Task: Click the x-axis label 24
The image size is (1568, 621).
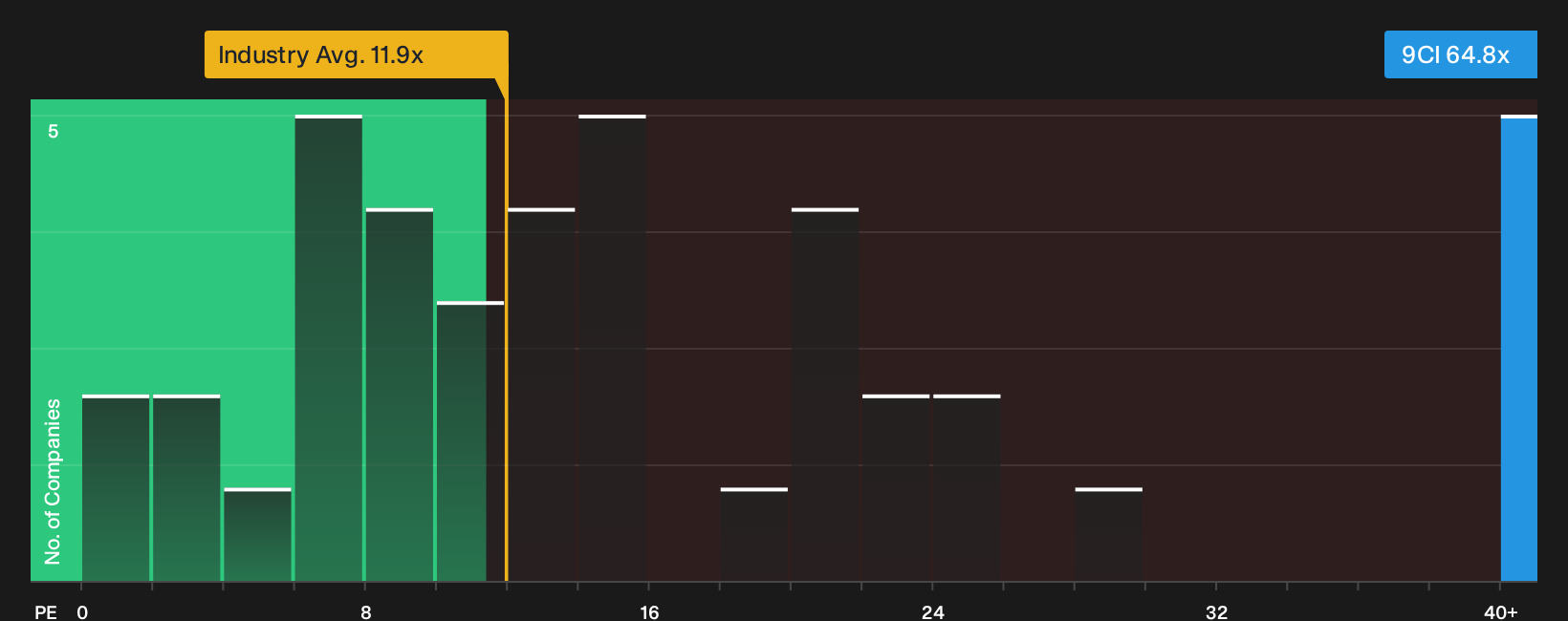Action: [933, 611]
